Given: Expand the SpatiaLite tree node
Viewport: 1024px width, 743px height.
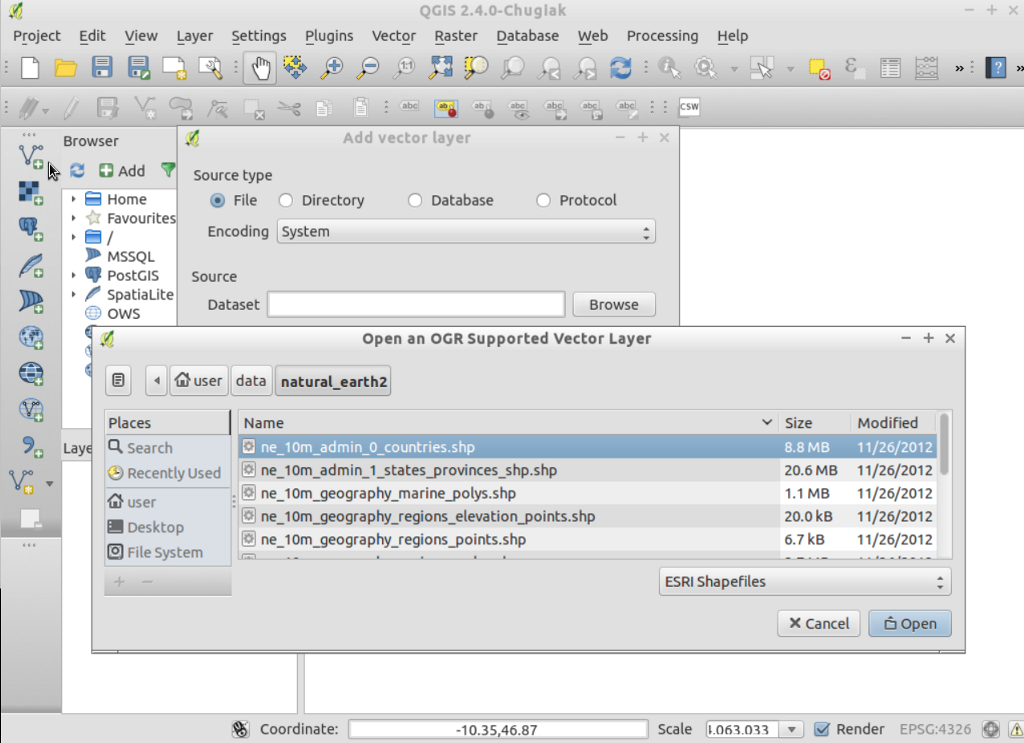Looking at the screenshot, I should [x=74, y=294].
